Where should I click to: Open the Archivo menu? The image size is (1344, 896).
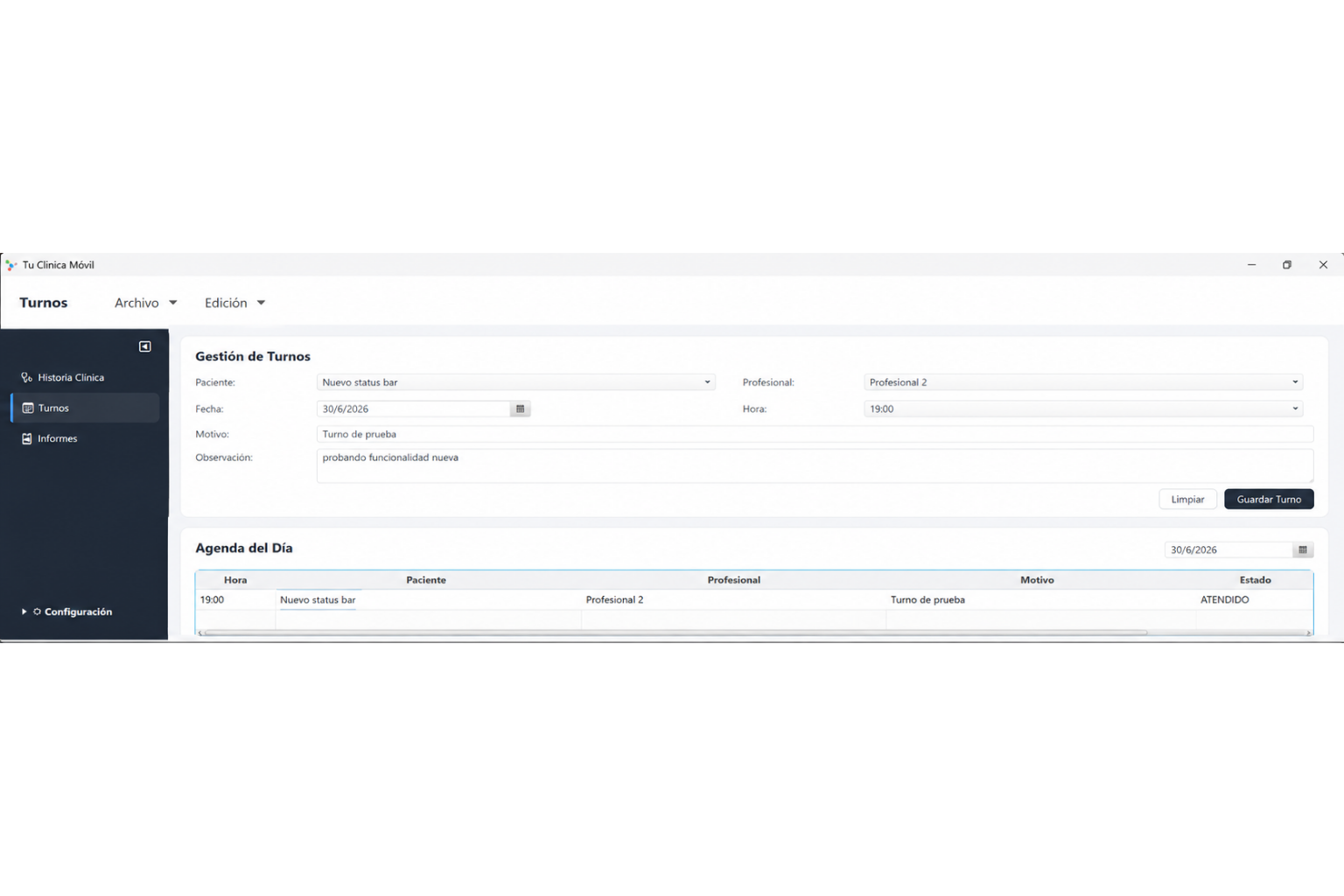[145, 303]
